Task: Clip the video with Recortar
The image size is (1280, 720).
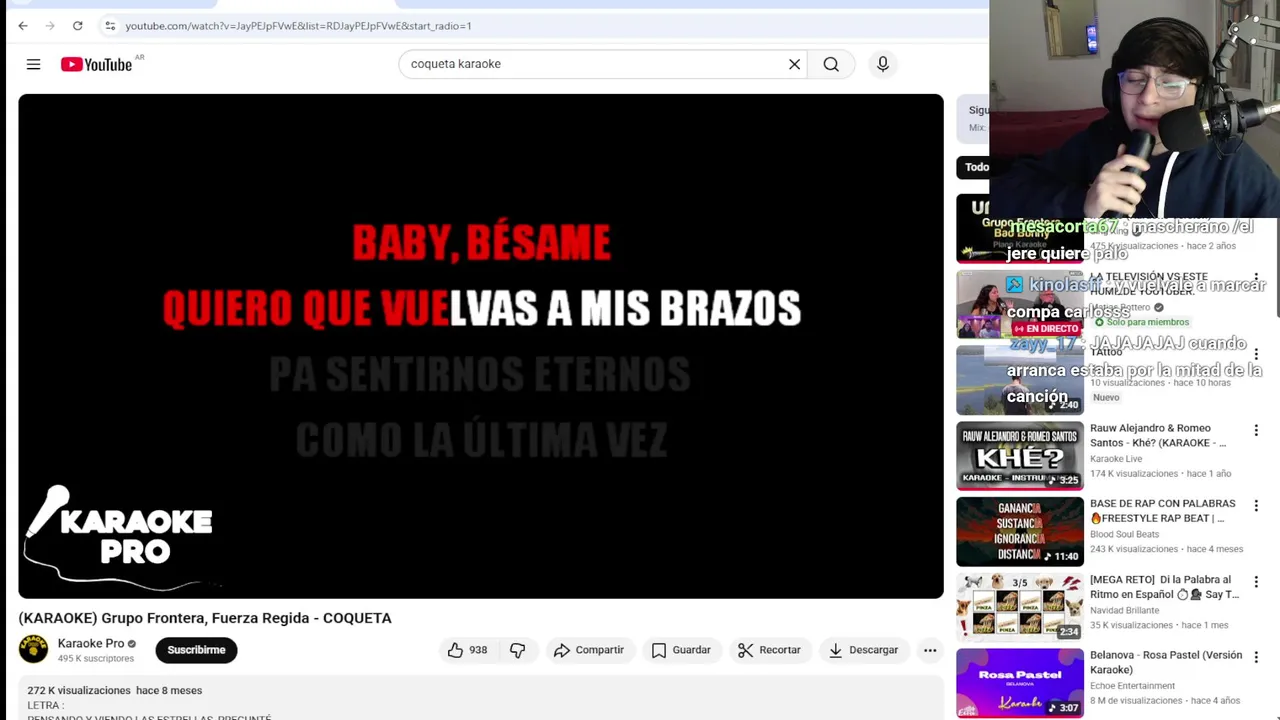Action: [x=769, y=650]
